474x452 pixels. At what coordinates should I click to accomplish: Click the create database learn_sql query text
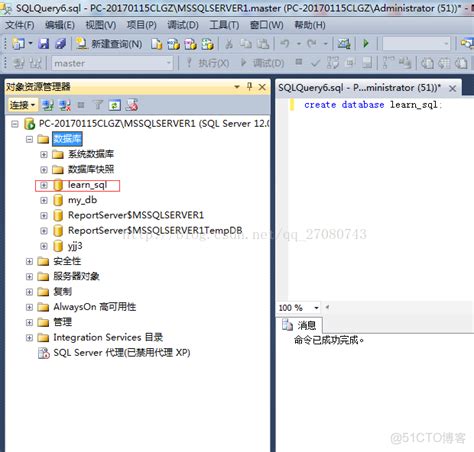point(373,105)
